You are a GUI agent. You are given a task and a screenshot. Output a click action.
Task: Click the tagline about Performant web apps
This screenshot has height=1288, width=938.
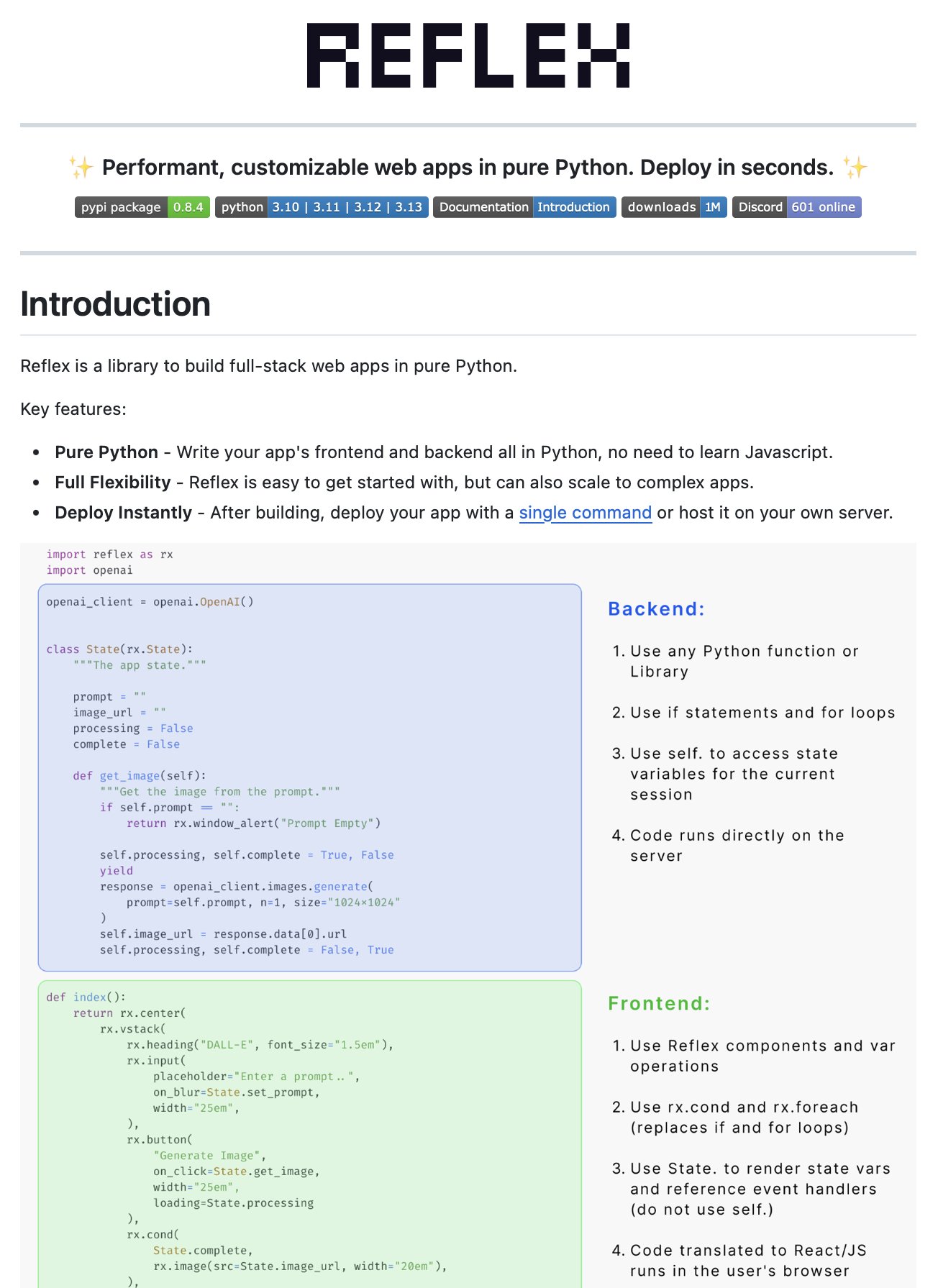click(x=468, y=168)
